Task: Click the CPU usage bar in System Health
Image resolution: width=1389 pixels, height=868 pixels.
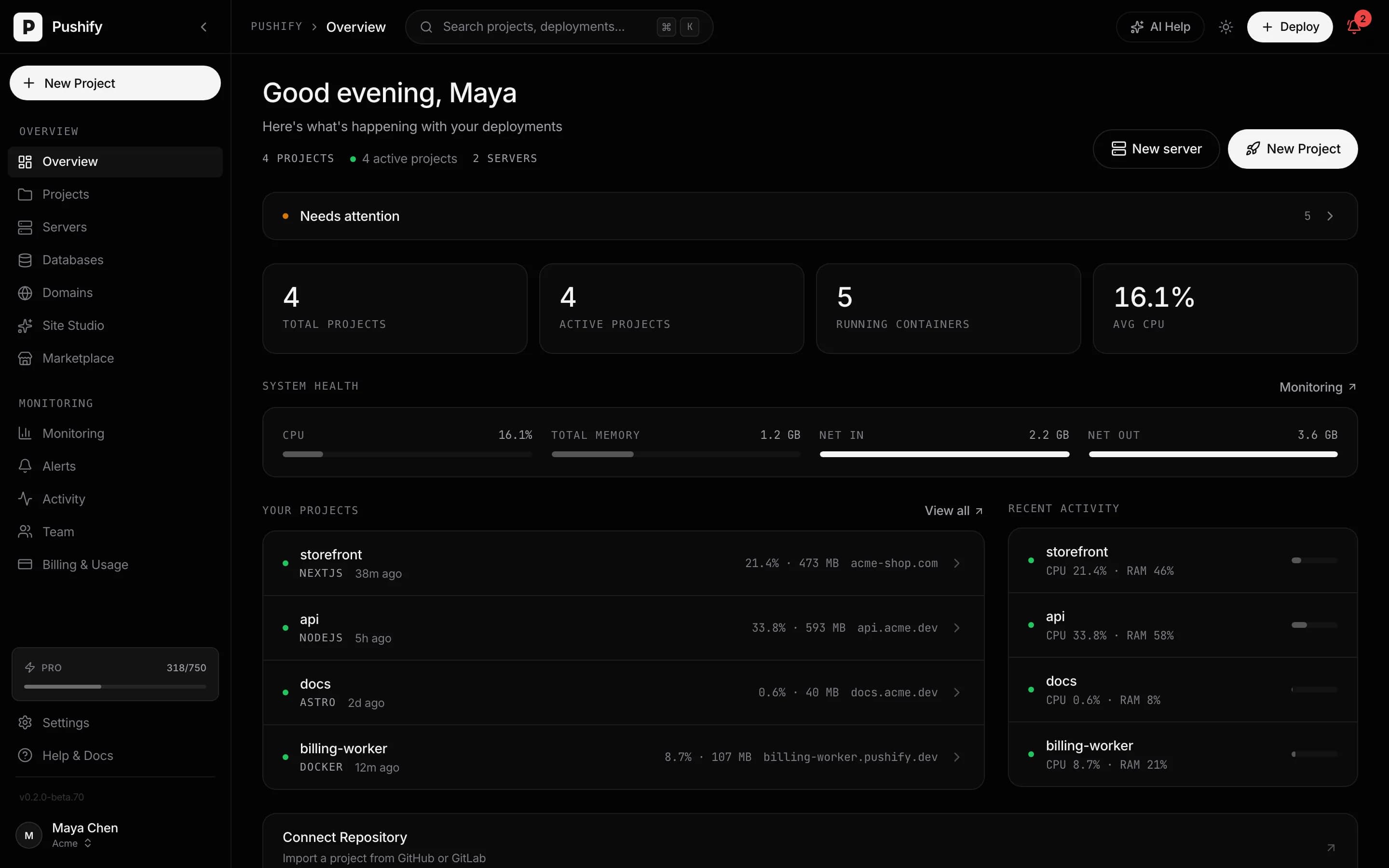Action: pos(407,454)
